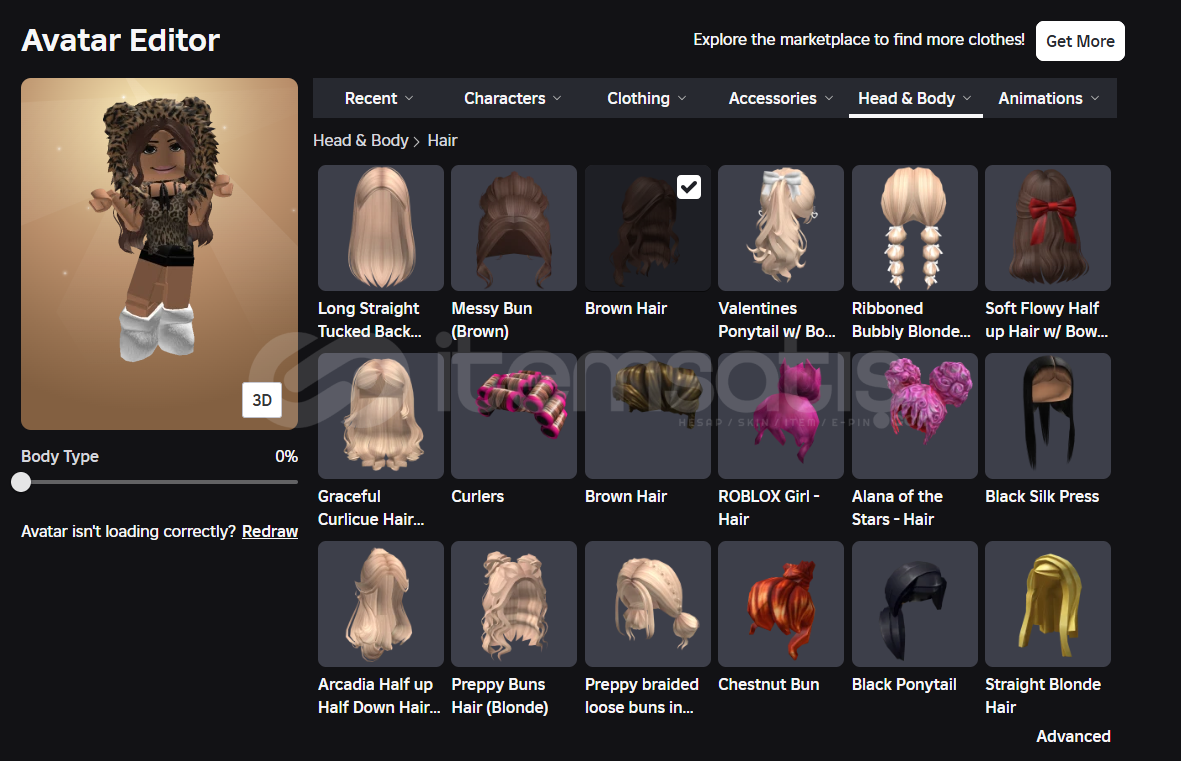The height and width of the screenshot is (761, 1181).
Task: Equip the Messy Bun (Brown) hair
Action: point(514,228)
